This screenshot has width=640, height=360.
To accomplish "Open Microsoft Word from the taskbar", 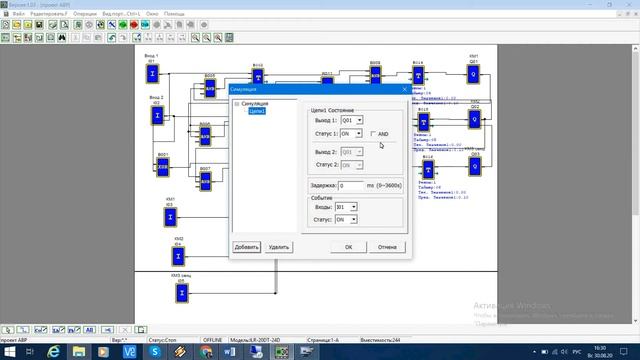I will pyautogui.click(x=230, y=352).
